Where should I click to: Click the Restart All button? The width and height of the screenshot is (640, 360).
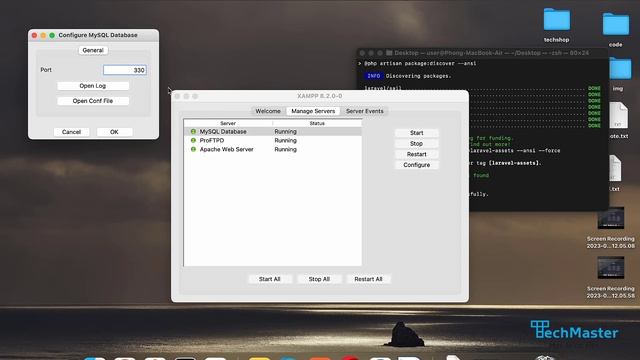tap(368, 279)
